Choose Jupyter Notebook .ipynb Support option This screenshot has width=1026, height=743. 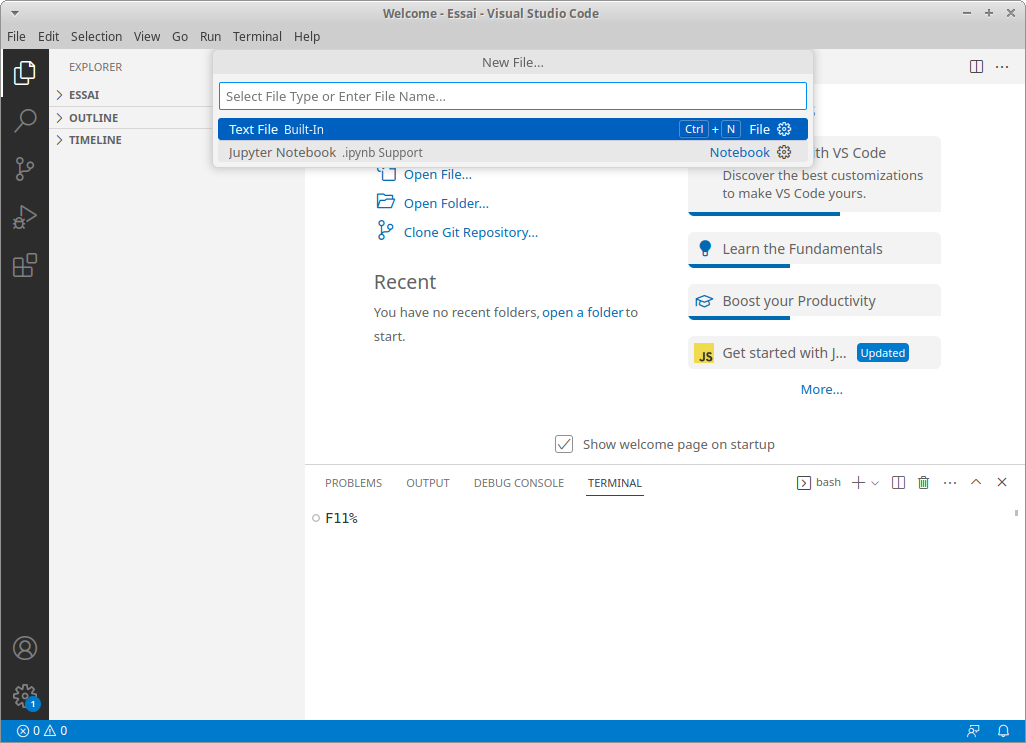[x=513, y=152]
